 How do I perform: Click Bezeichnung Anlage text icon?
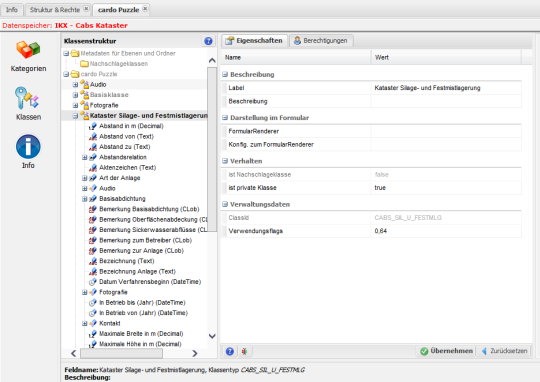(93, 271)
